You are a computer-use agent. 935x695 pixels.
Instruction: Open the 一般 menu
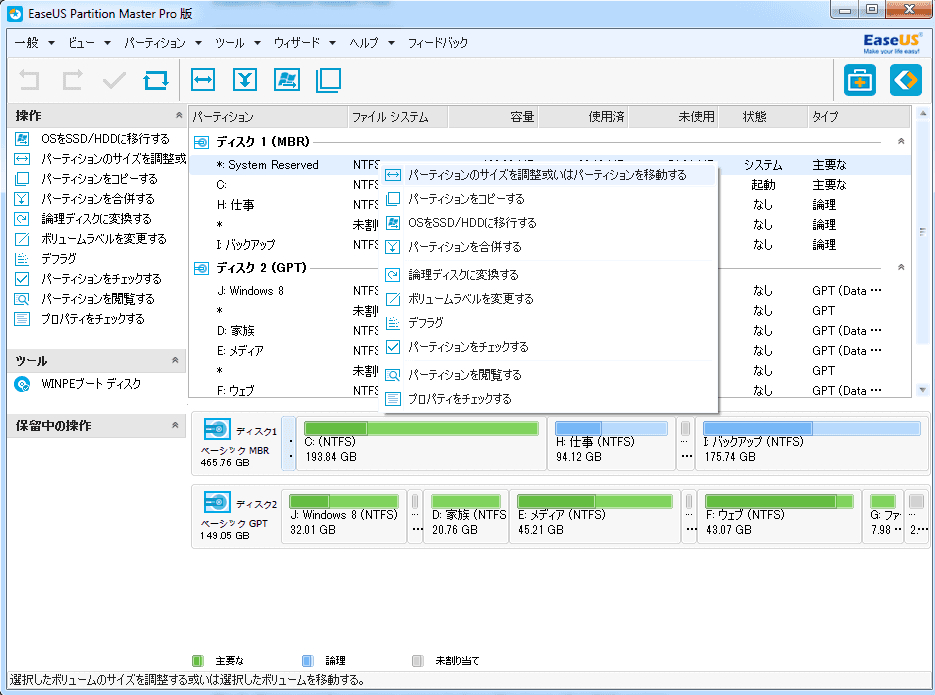coord(34,43)
